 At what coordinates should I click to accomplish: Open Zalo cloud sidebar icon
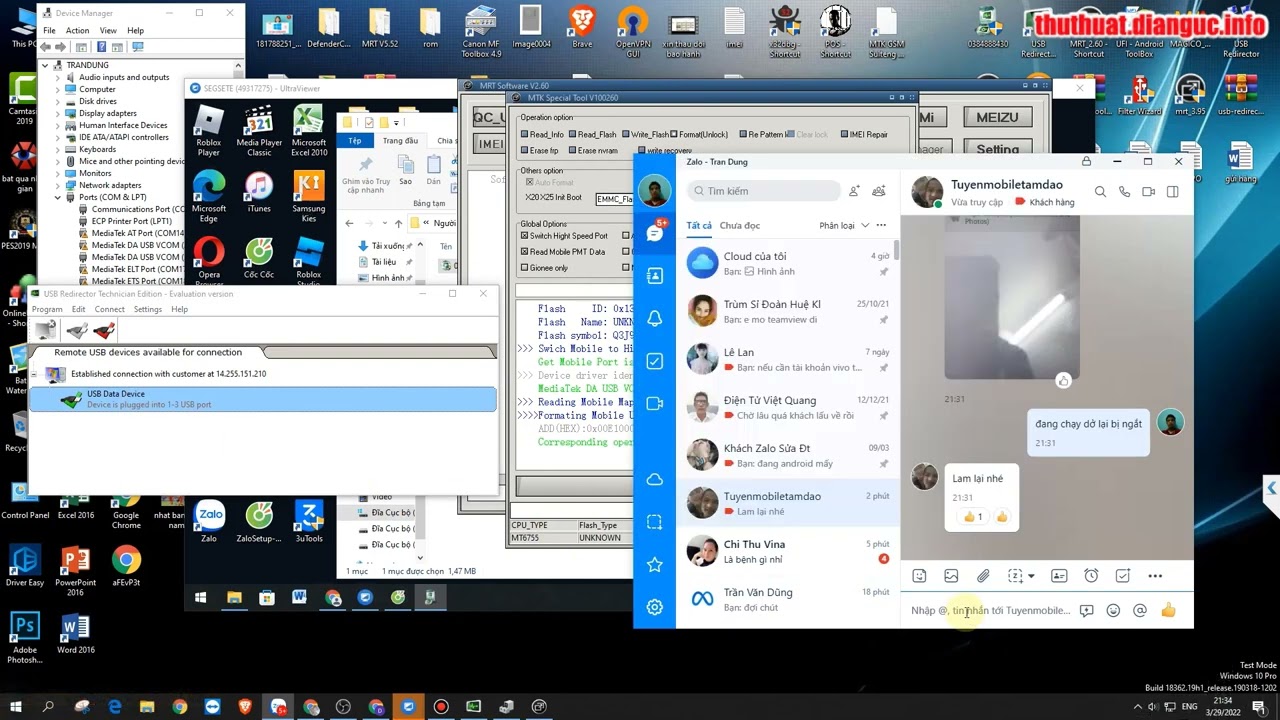654,480
